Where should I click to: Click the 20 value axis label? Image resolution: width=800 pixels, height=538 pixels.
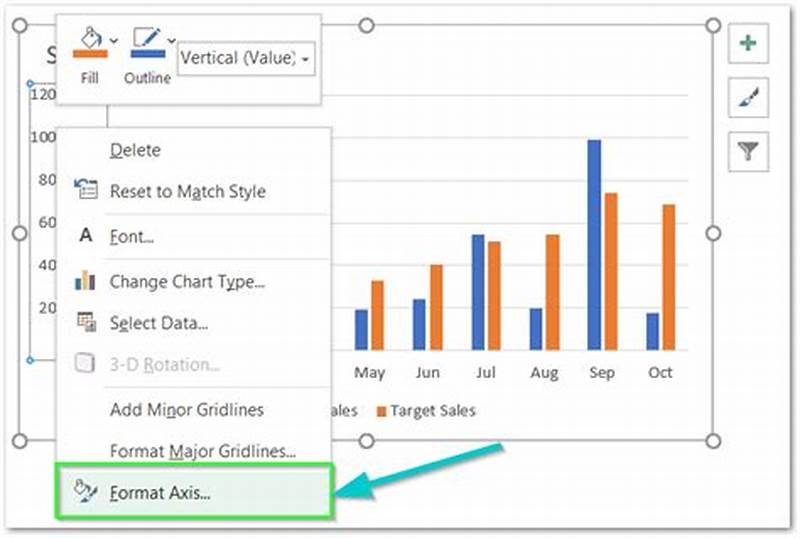(47, 308)
